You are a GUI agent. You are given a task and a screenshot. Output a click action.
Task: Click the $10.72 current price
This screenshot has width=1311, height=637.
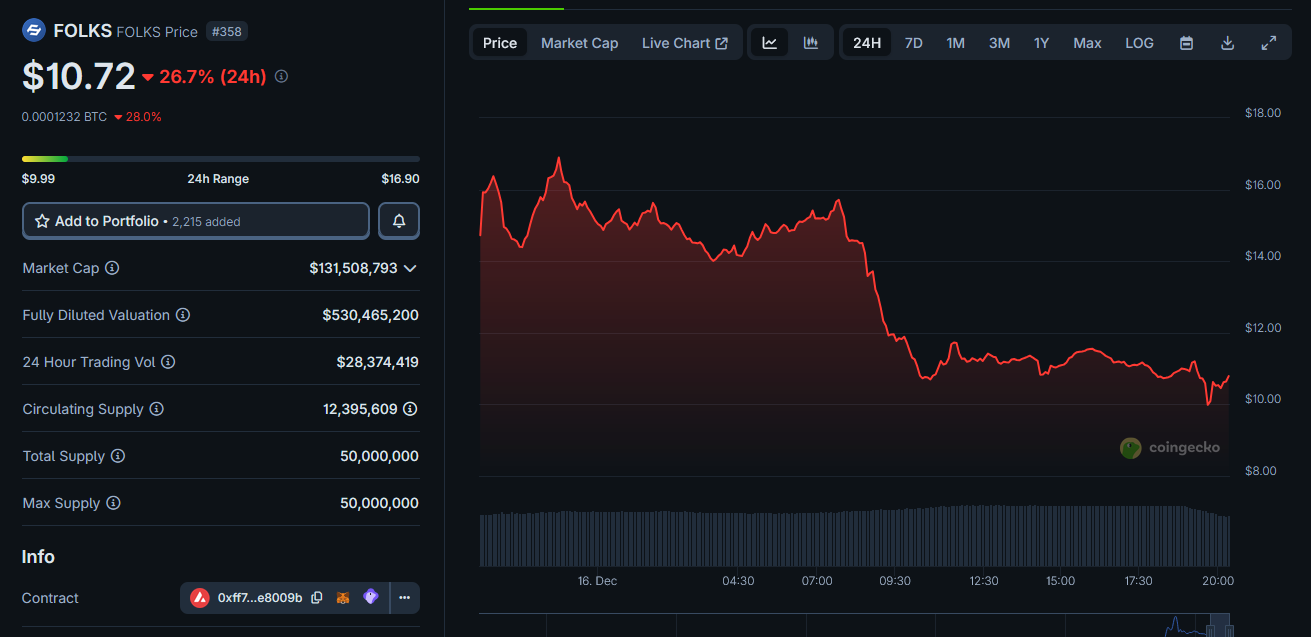(79, 76)
